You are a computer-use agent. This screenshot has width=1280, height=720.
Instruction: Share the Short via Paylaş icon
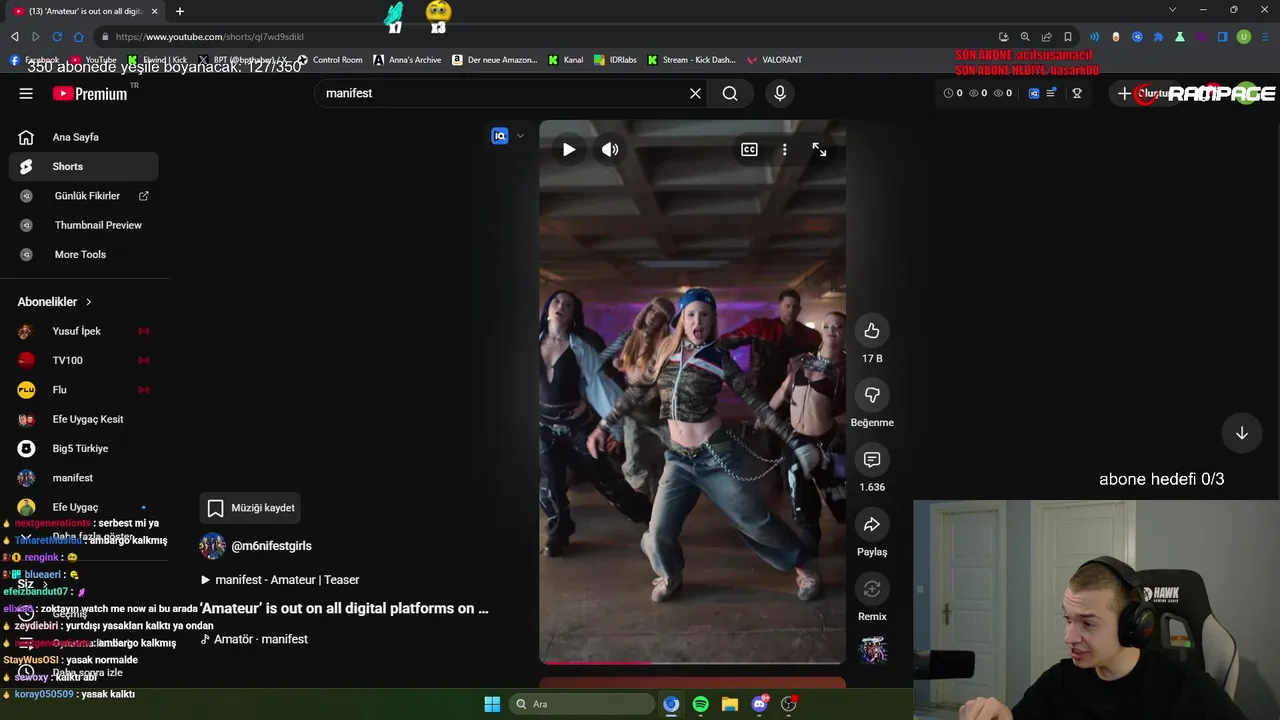point(872,524)
